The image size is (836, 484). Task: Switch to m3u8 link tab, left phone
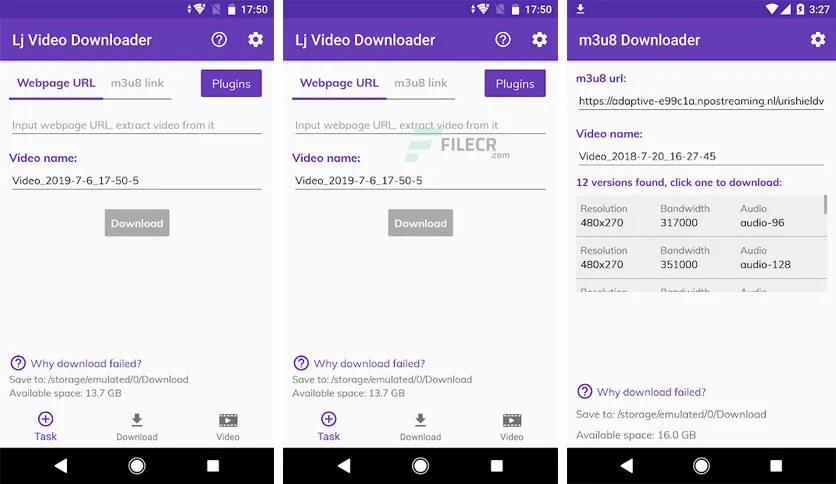(x=138, y=84)
